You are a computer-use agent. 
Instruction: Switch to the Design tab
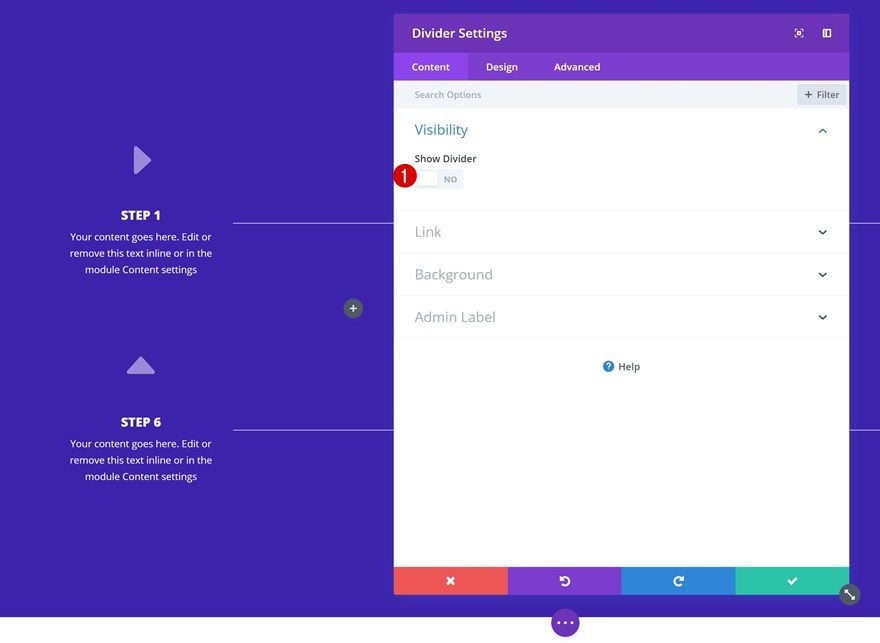pos(502,67)
